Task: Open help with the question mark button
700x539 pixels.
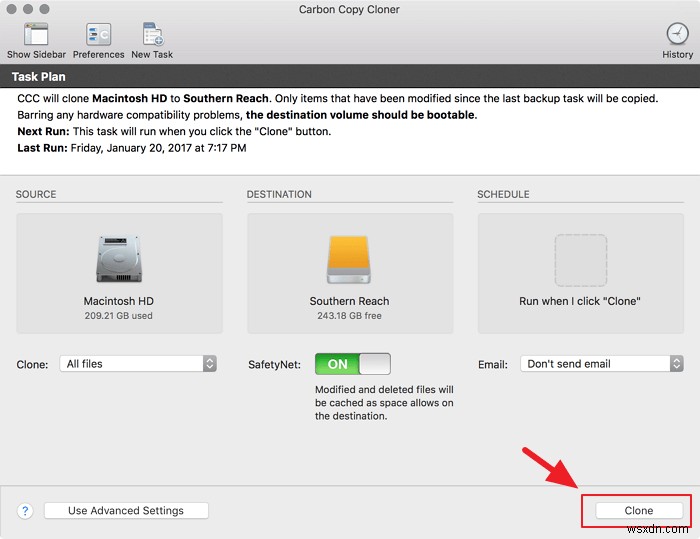Action: 25,510
